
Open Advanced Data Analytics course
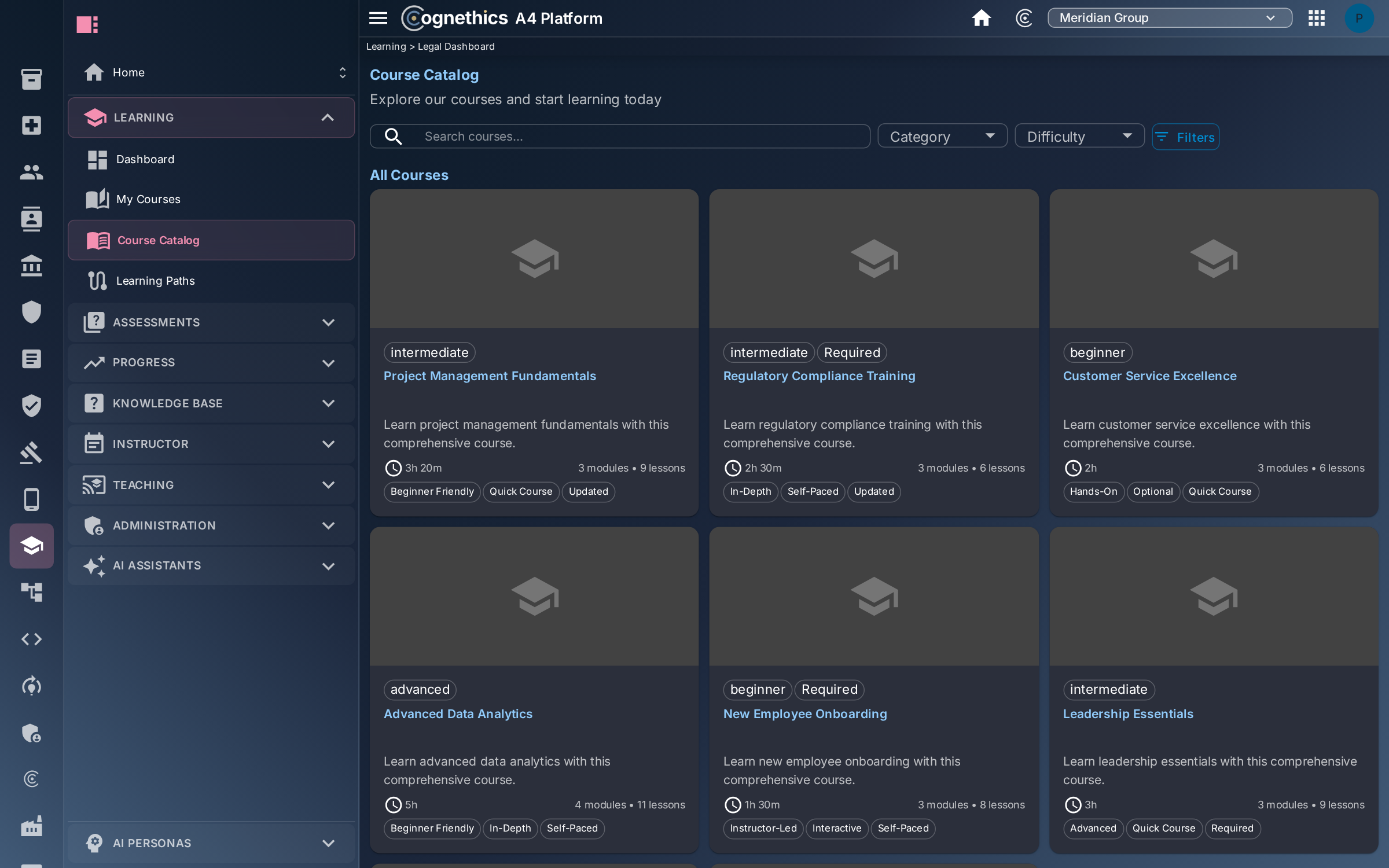[x=458, y=714]
